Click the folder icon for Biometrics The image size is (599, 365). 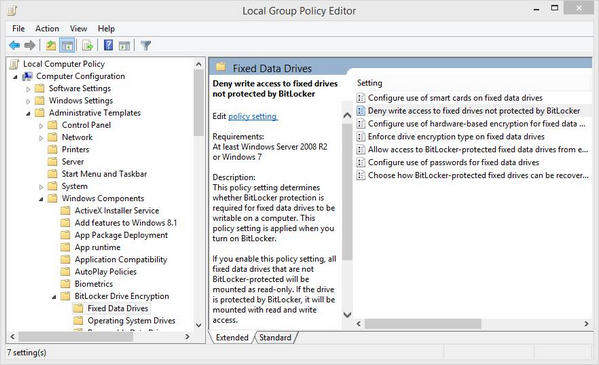66,284
